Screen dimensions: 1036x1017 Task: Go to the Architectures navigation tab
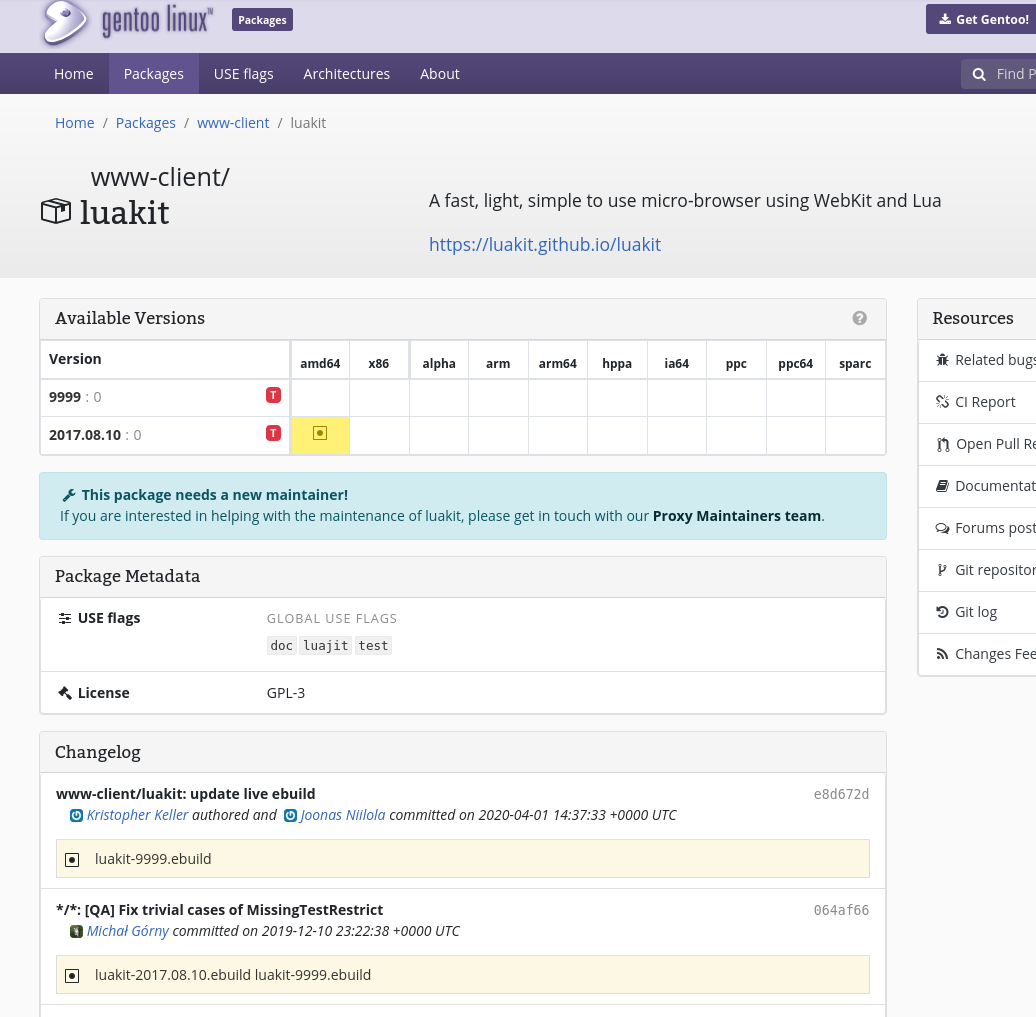346,74
